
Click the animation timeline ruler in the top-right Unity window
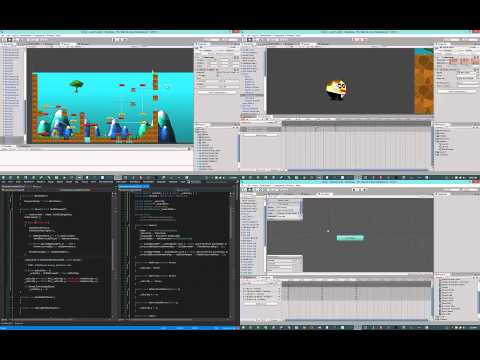click(357, 124)
